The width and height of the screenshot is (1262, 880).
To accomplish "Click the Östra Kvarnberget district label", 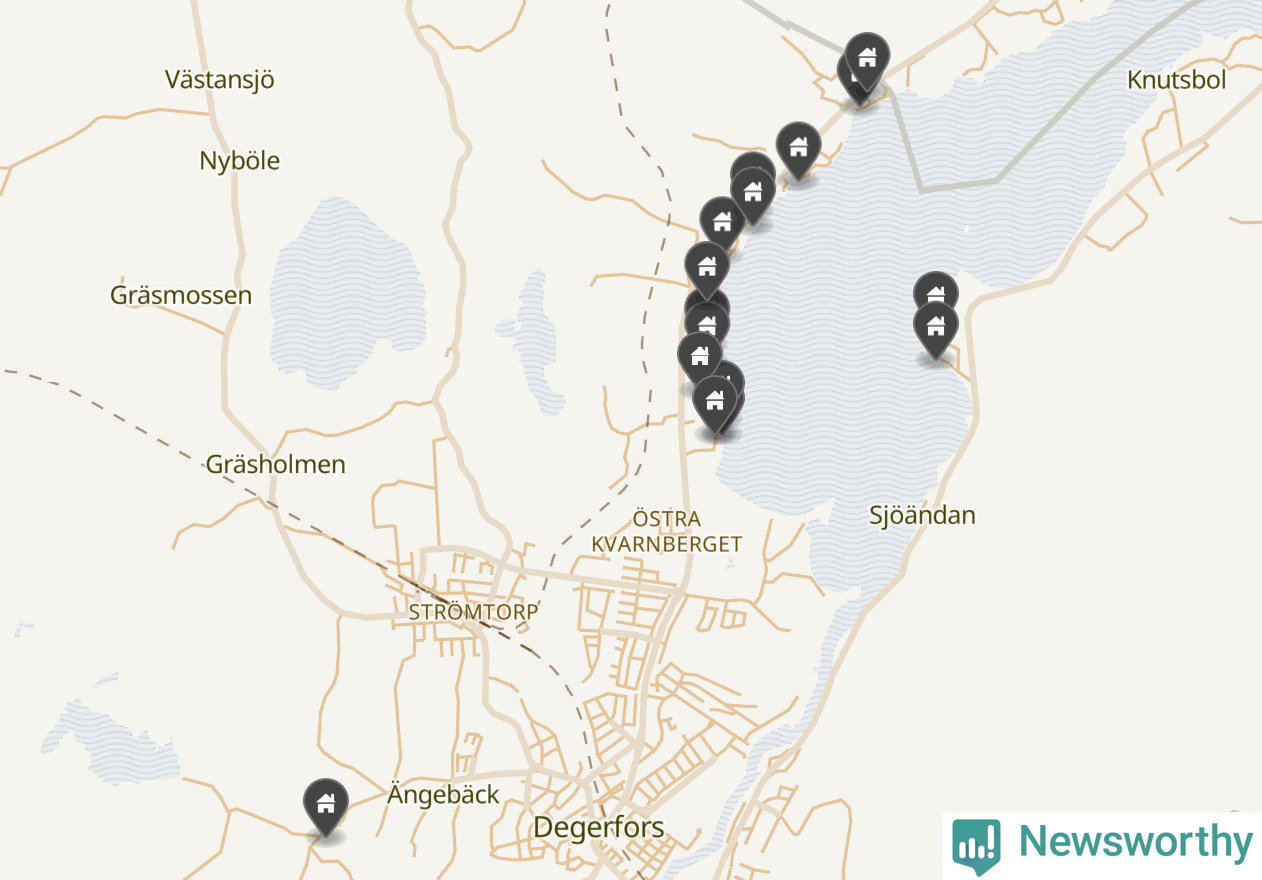I will (666, 532).
